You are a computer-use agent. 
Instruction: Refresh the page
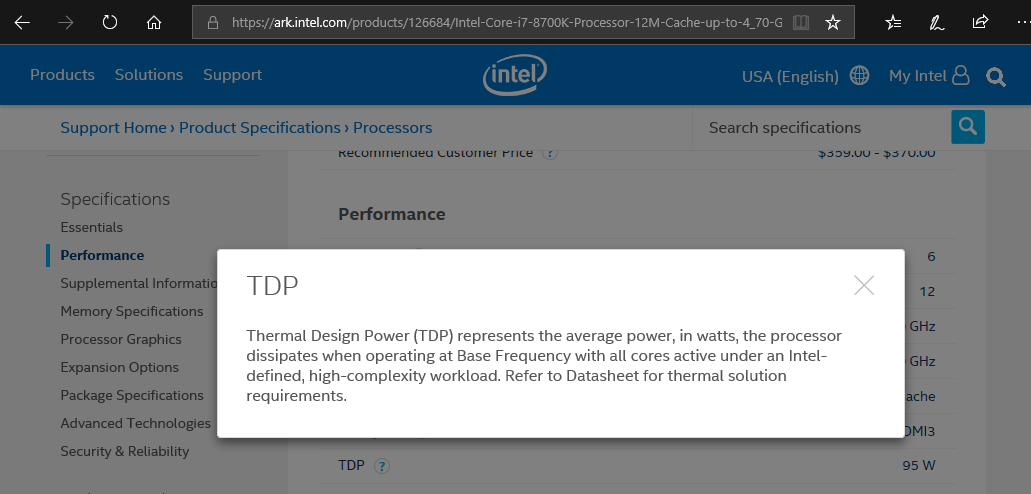click(x=110, y=22)
